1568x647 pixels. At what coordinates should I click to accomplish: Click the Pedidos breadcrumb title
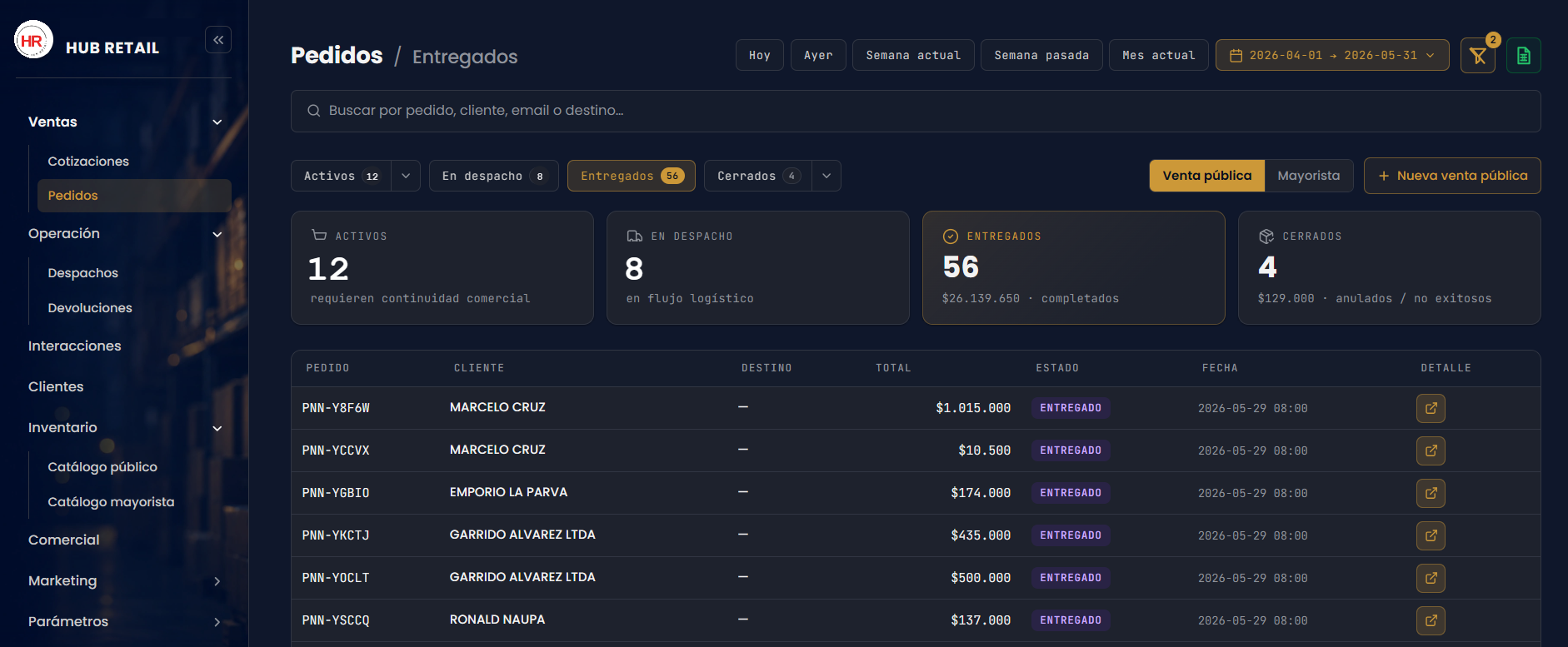tap(337, 56)
